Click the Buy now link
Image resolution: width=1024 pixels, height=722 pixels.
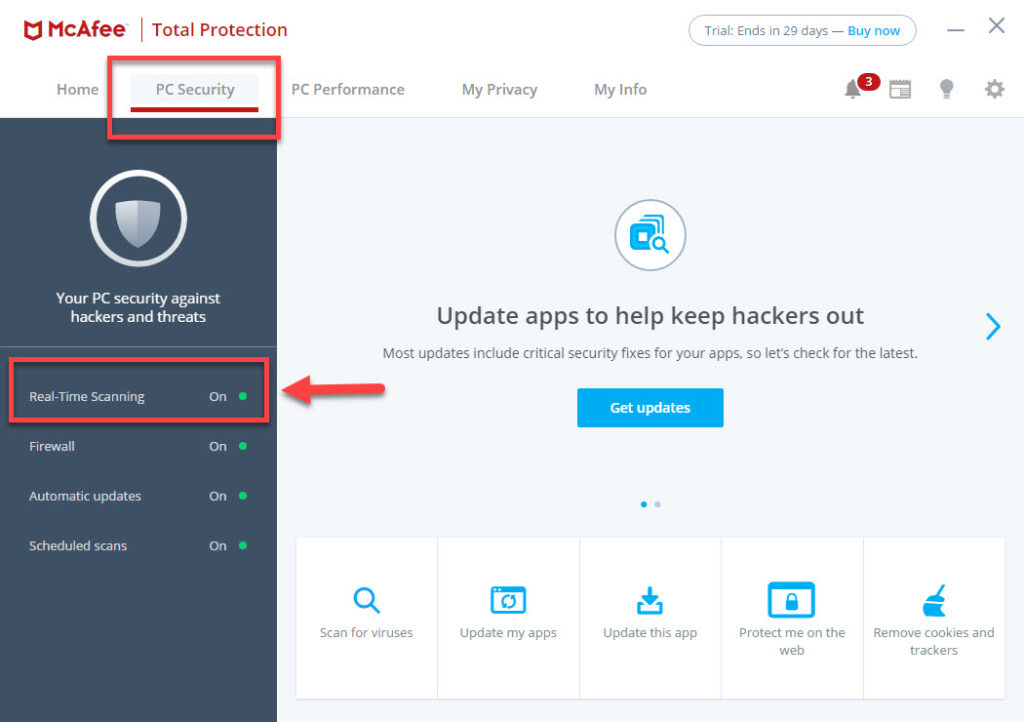(874, 31)
